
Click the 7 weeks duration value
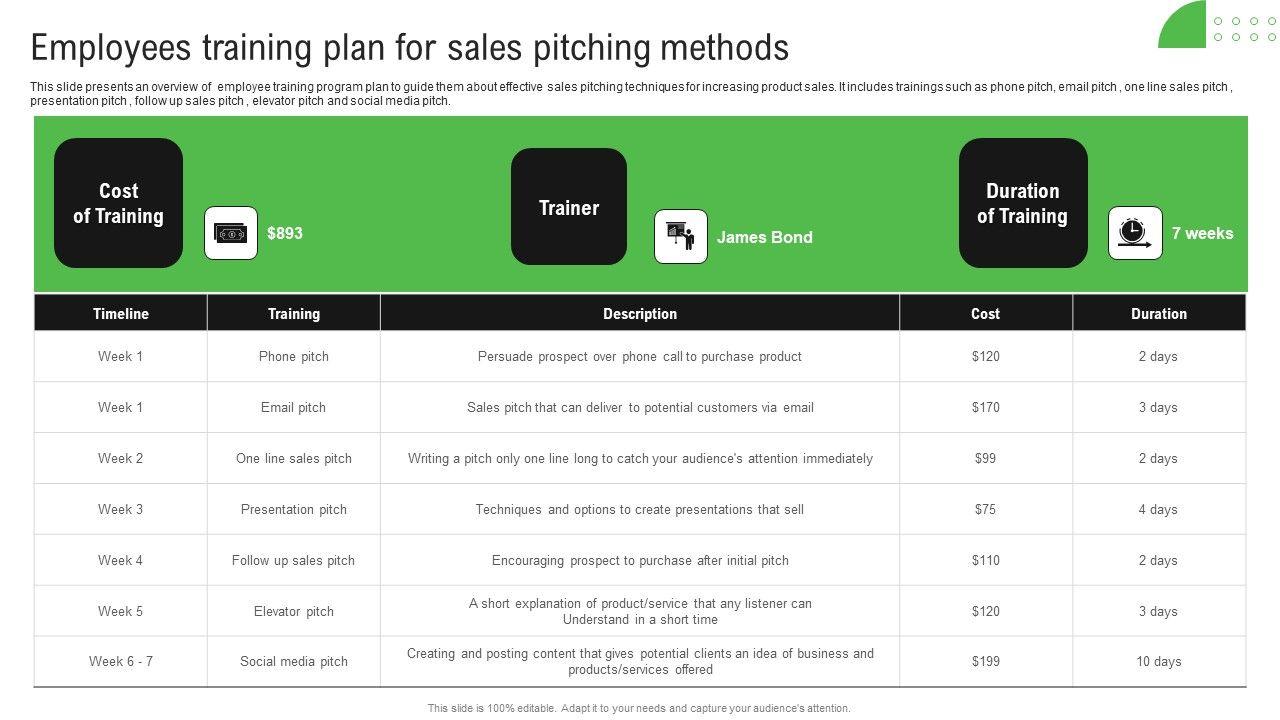coord(1202,233)
